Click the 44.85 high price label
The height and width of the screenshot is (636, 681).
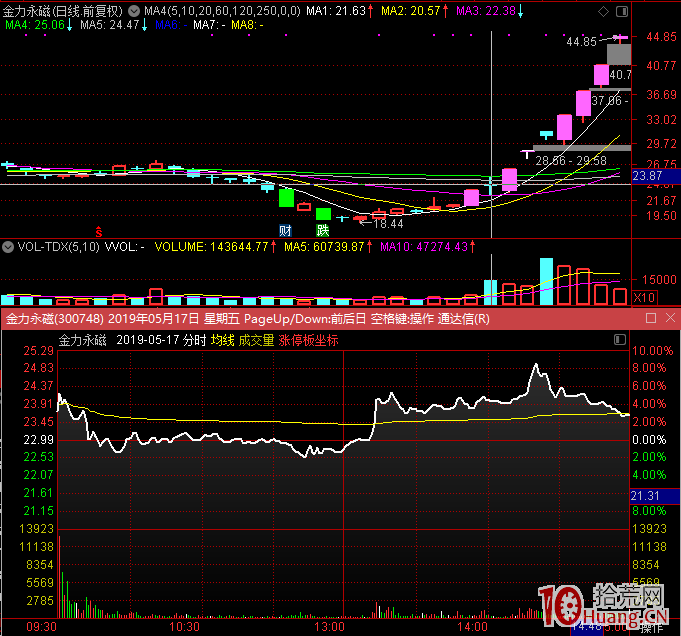581,42
